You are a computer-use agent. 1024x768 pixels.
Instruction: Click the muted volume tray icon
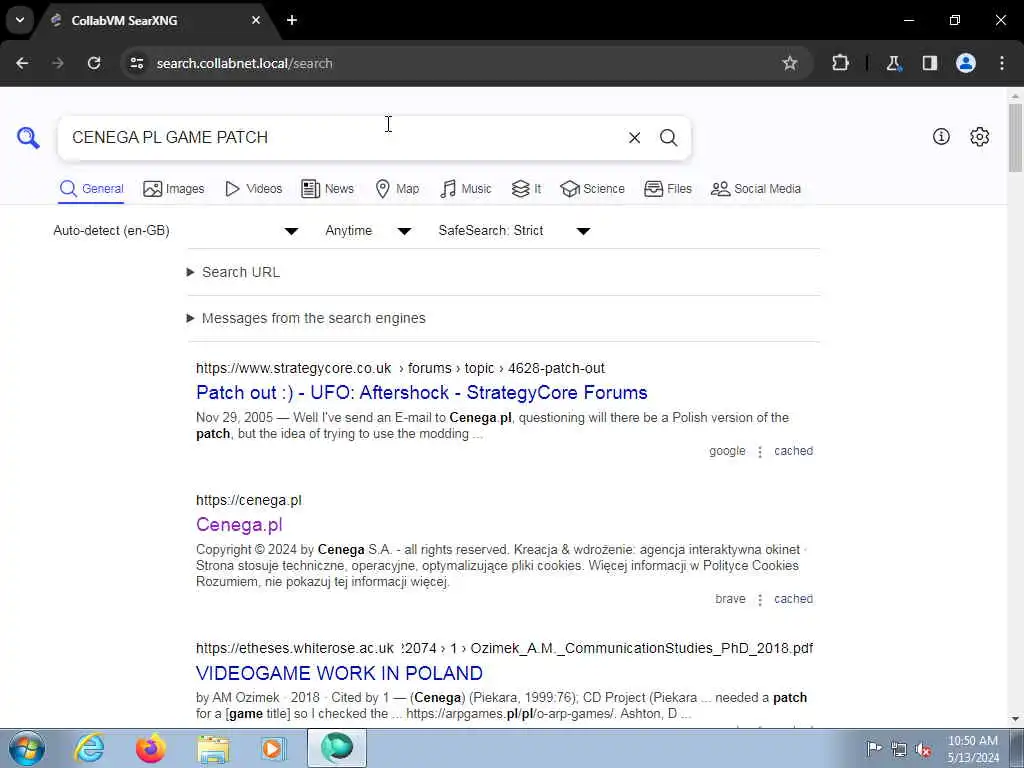[923, 750]
